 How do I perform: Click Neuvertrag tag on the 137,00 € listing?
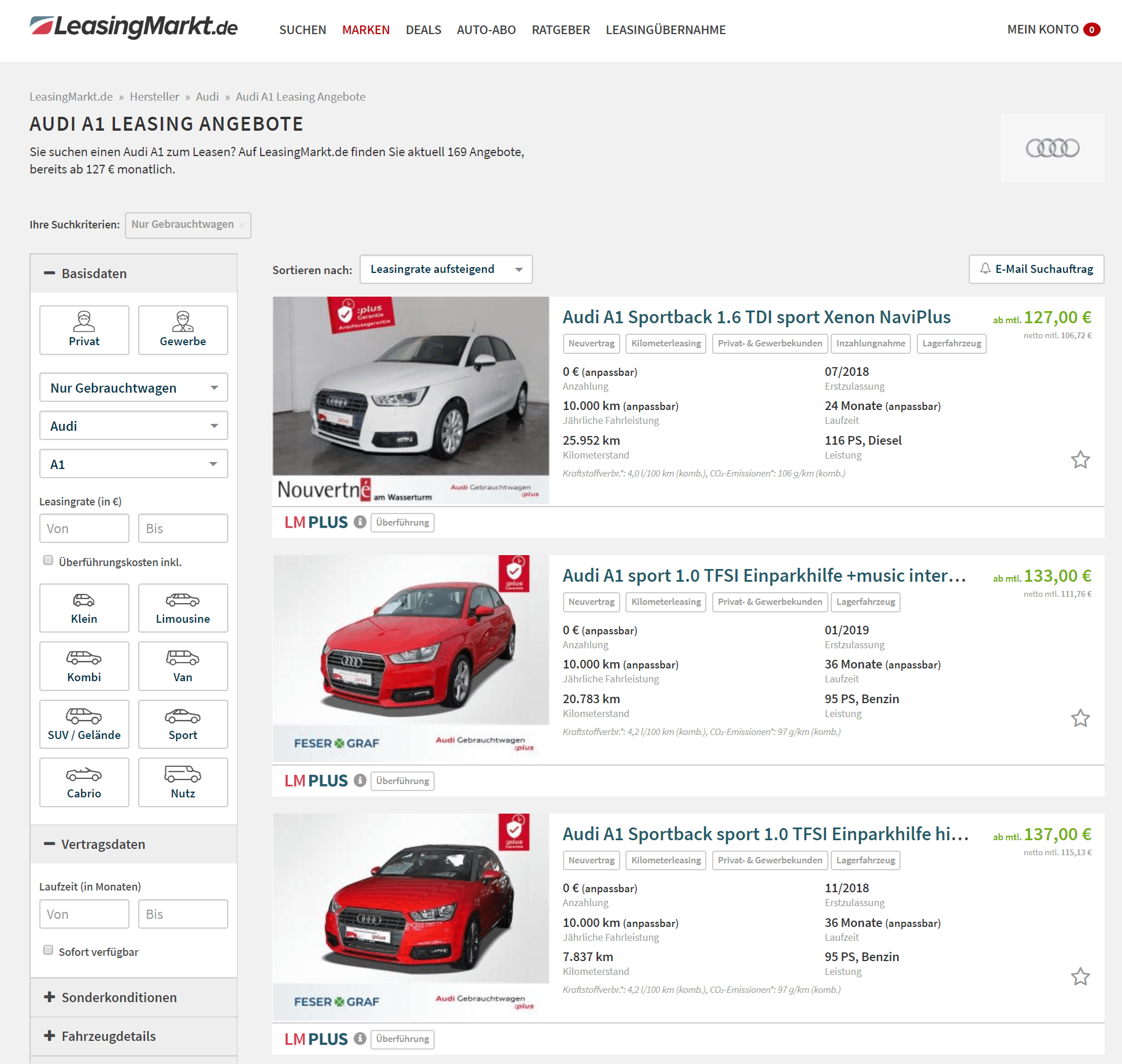click(x=591, y=860)
